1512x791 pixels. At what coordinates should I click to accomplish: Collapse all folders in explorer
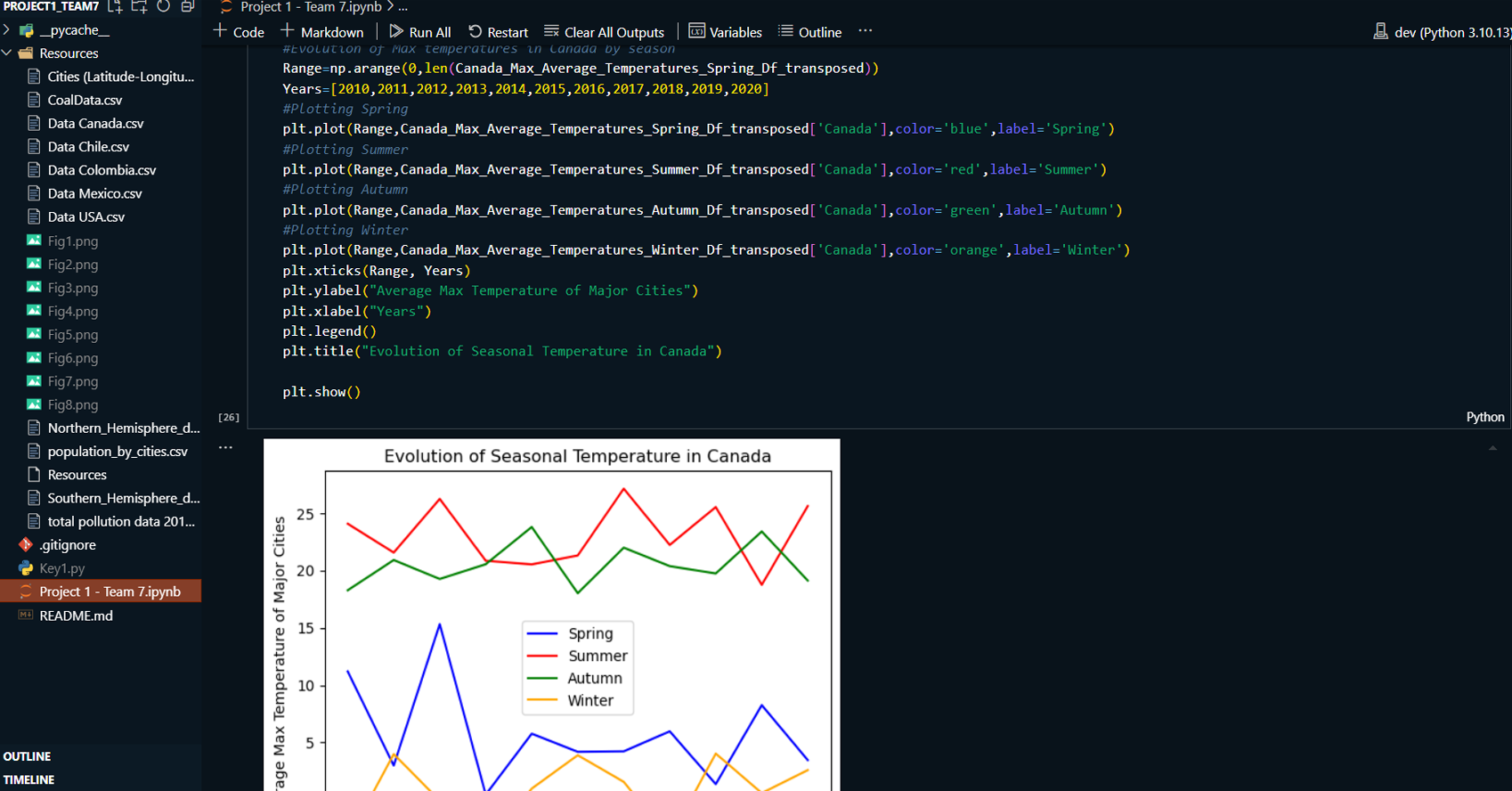tap(188, 6)
